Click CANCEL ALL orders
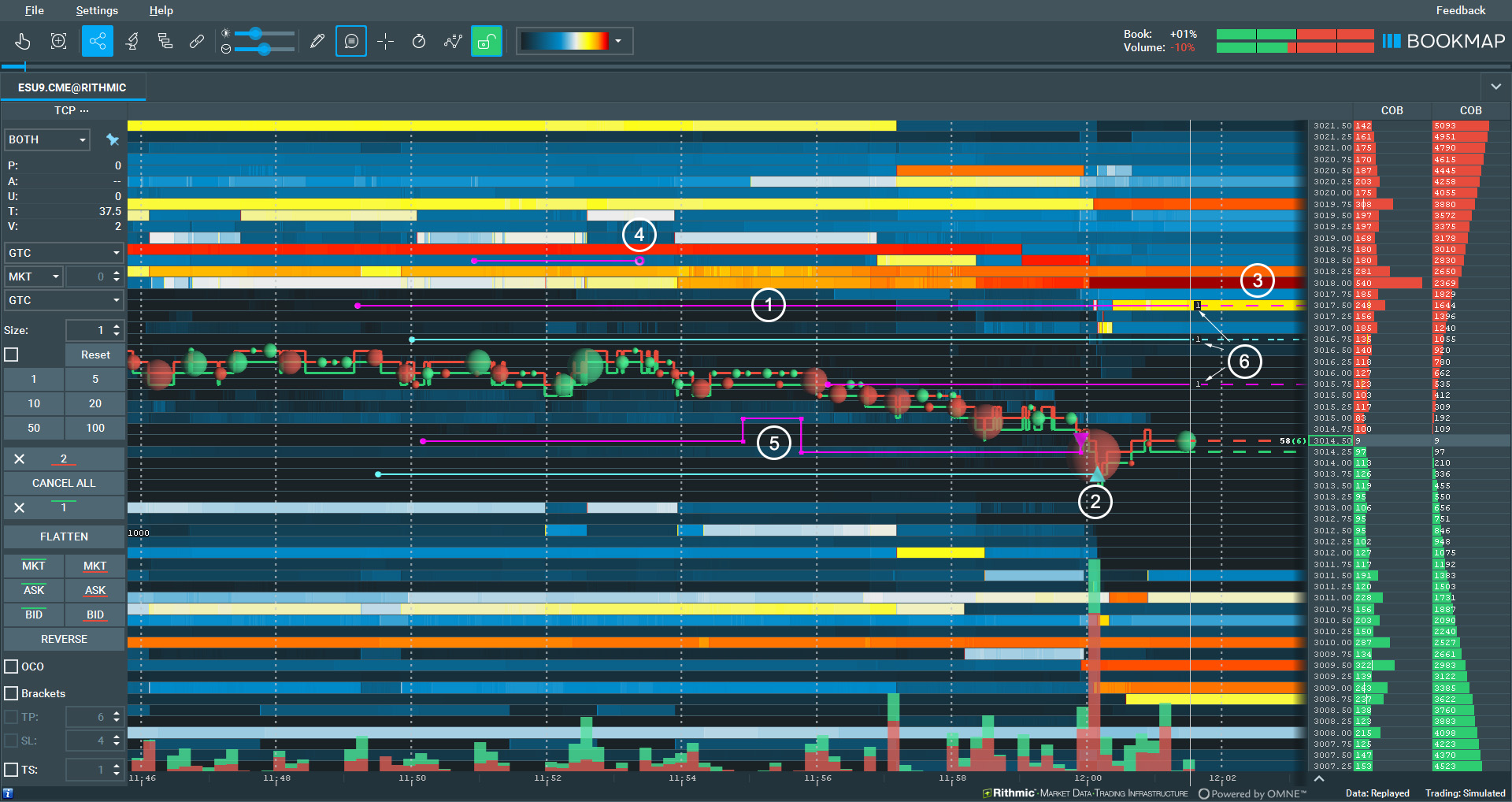 click(x=64, y=483)
